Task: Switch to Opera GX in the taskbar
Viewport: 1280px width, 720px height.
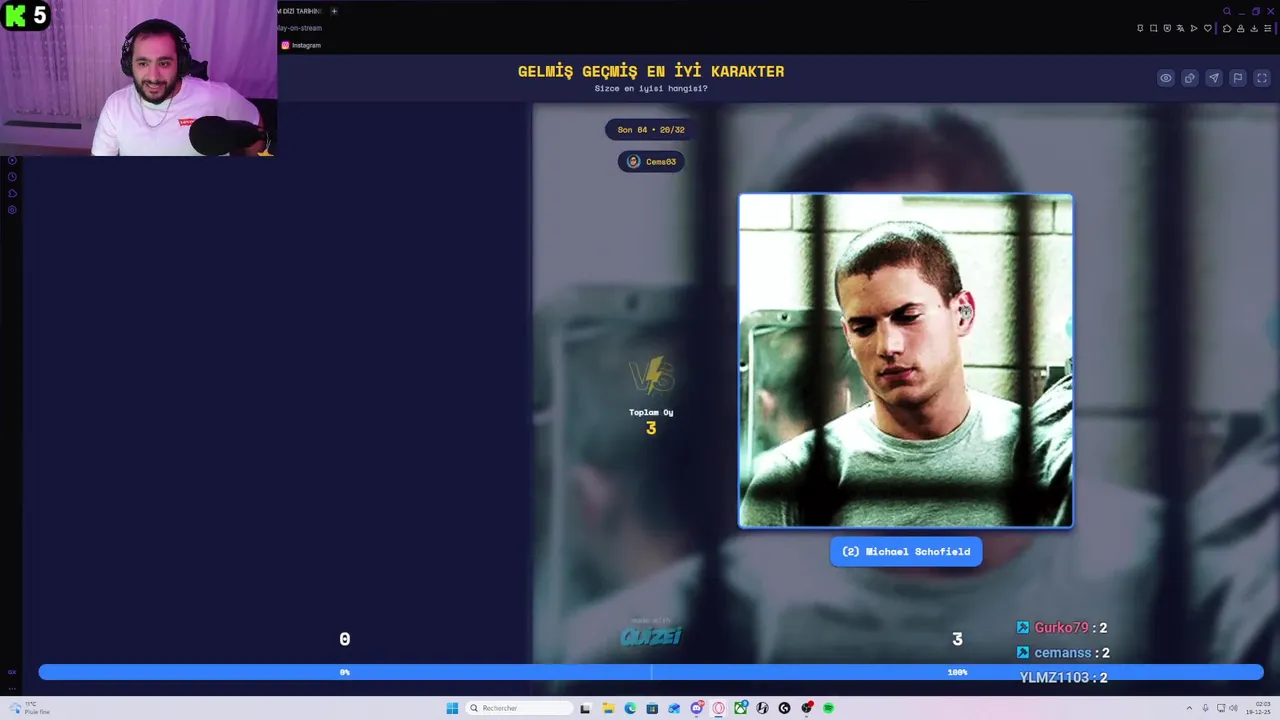Action: [718, 708]
